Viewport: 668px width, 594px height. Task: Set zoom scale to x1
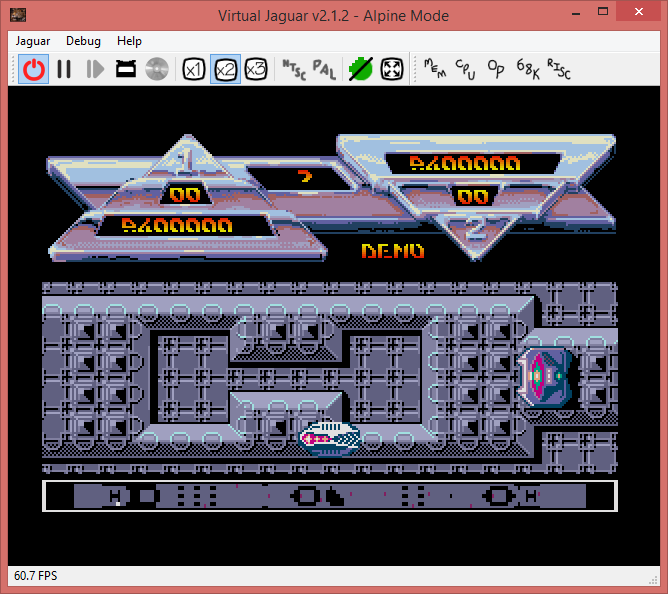194,69
